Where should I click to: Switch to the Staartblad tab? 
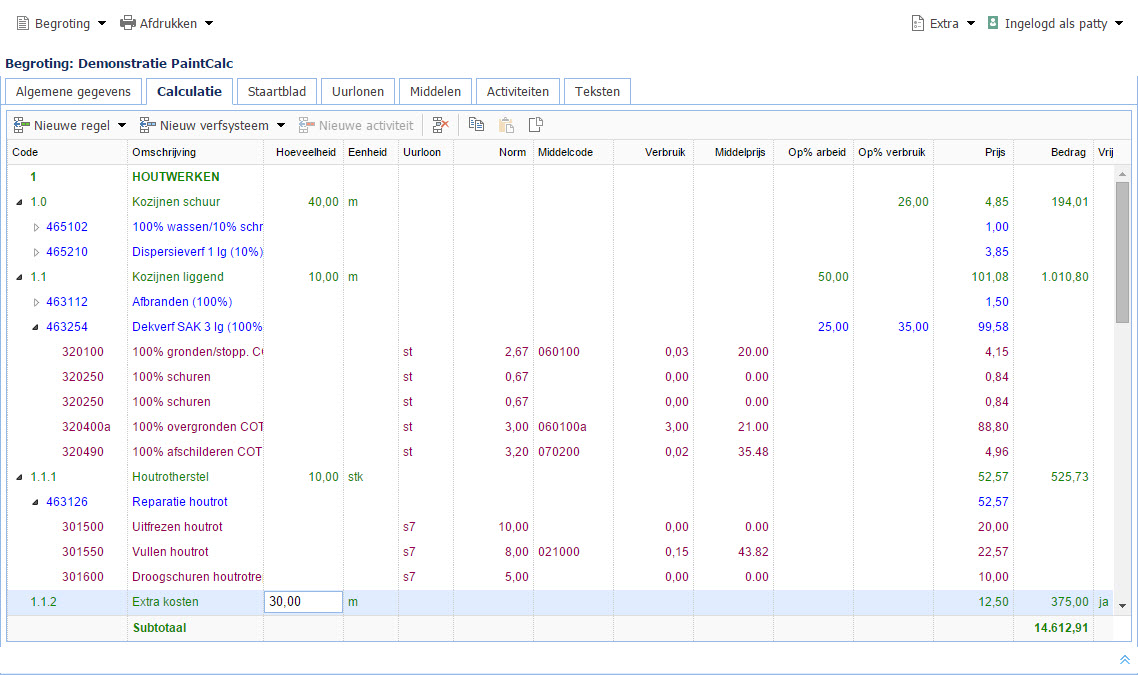coord(277,91)
